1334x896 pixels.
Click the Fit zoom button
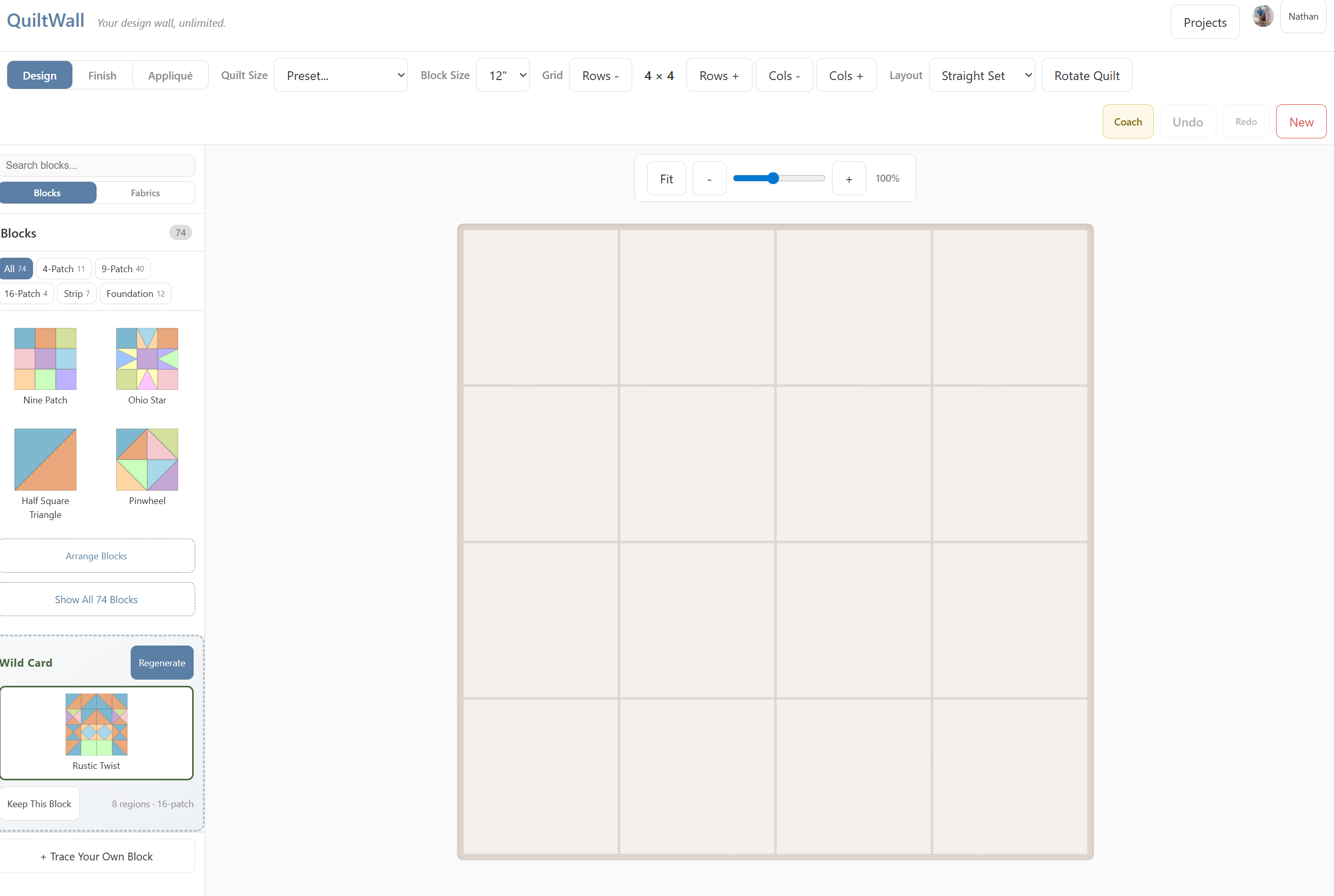click(x=666, y=178)
